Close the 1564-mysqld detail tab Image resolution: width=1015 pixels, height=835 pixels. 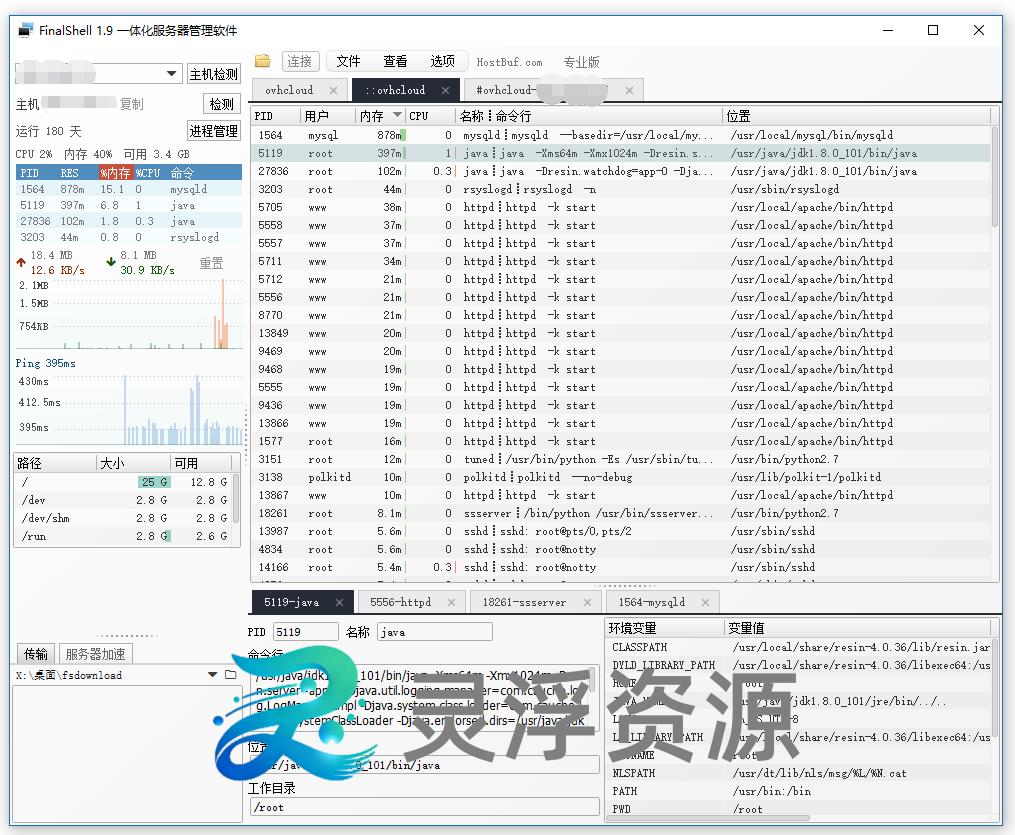(706, 602)
